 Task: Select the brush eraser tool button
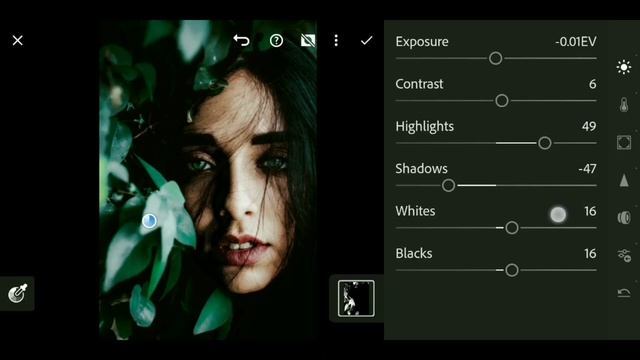coord(17,293)
